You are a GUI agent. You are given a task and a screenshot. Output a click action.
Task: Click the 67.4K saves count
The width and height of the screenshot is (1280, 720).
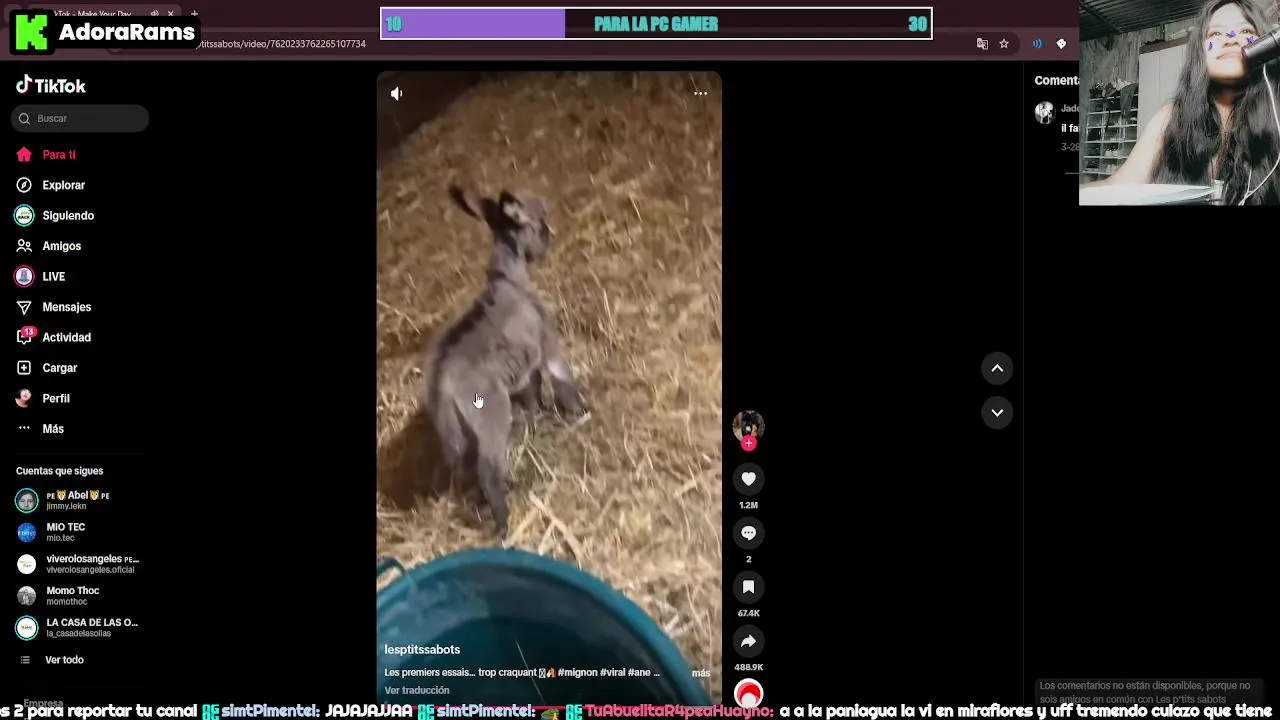(x=748, y=613)
